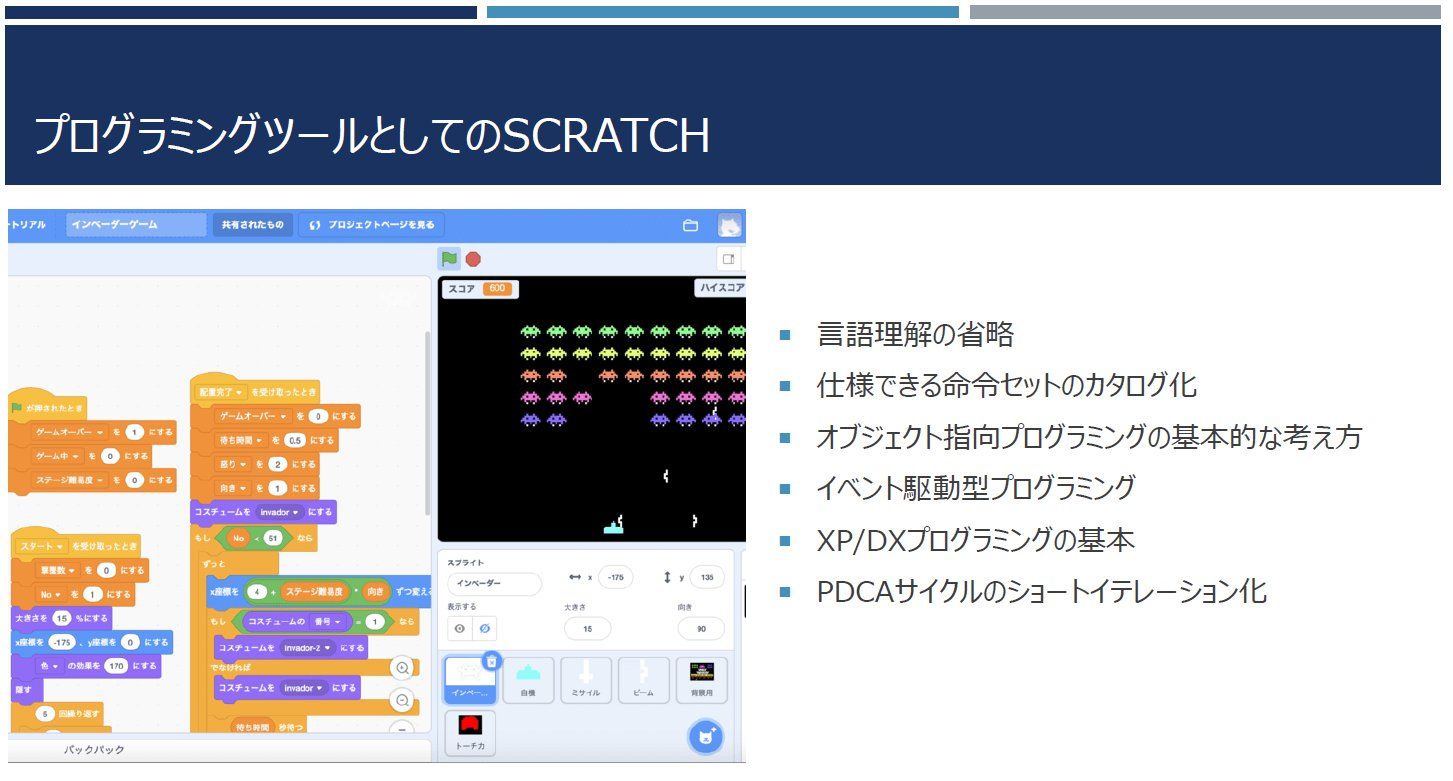Zoom out on the code workspace

pyautogui.click(x=402, y=701)
